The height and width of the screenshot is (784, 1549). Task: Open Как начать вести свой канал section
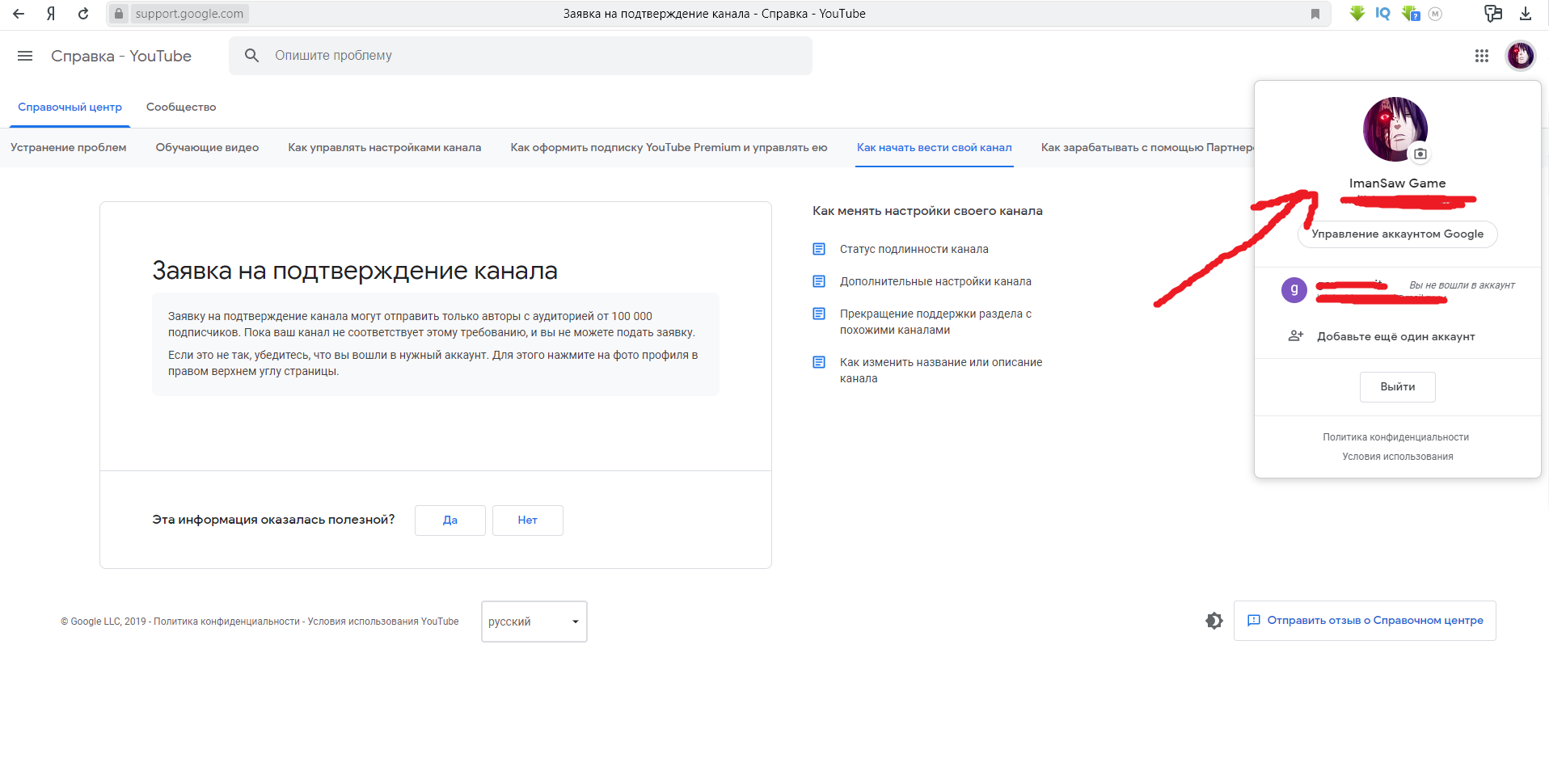click(935, 147)
